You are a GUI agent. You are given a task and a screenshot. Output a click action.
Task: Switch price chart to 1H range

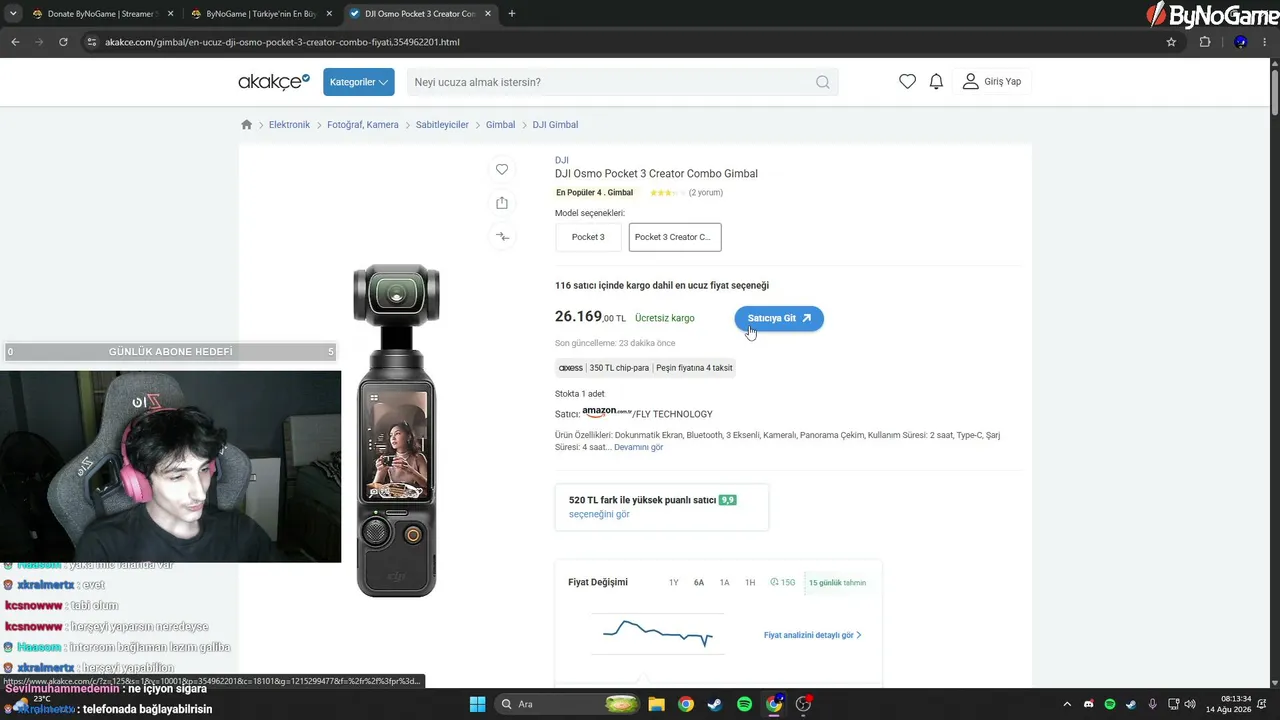(750, 582)
